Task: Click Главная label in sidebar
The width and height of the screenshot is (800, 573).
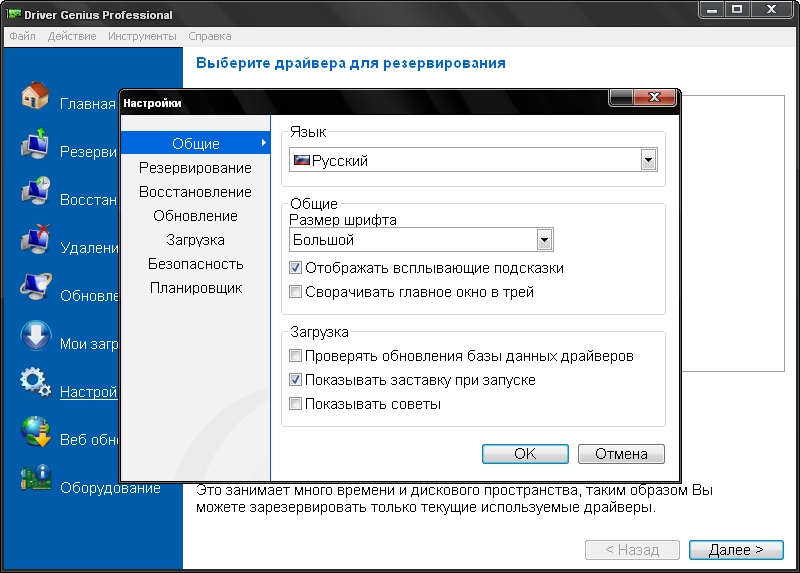Action: [x=88, y=104]
